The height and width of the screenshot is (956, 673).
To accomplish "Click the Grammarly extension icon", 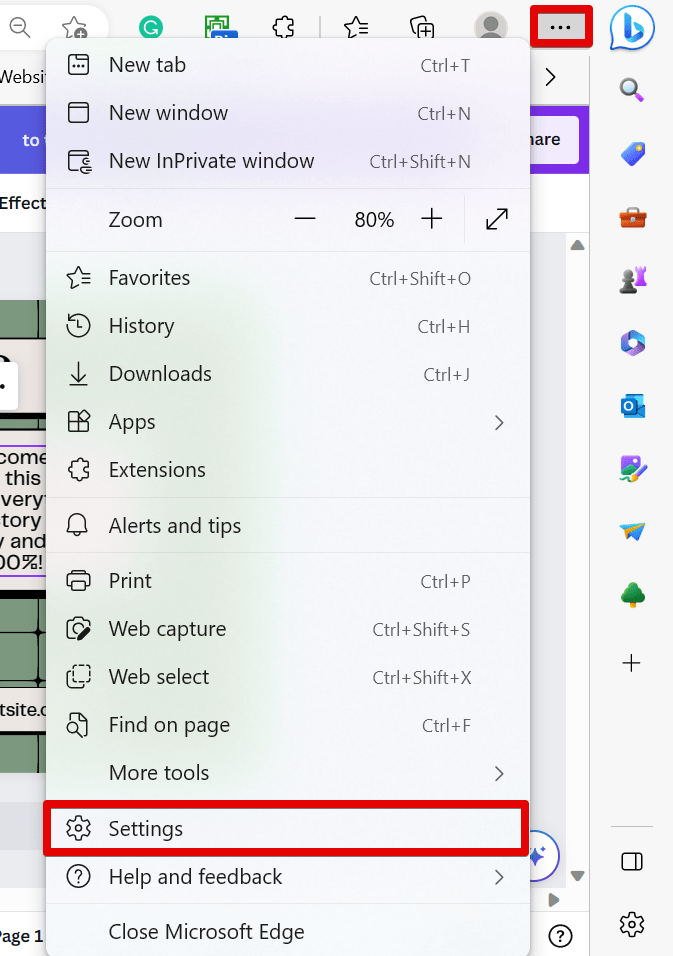I will tap(150, 27).
